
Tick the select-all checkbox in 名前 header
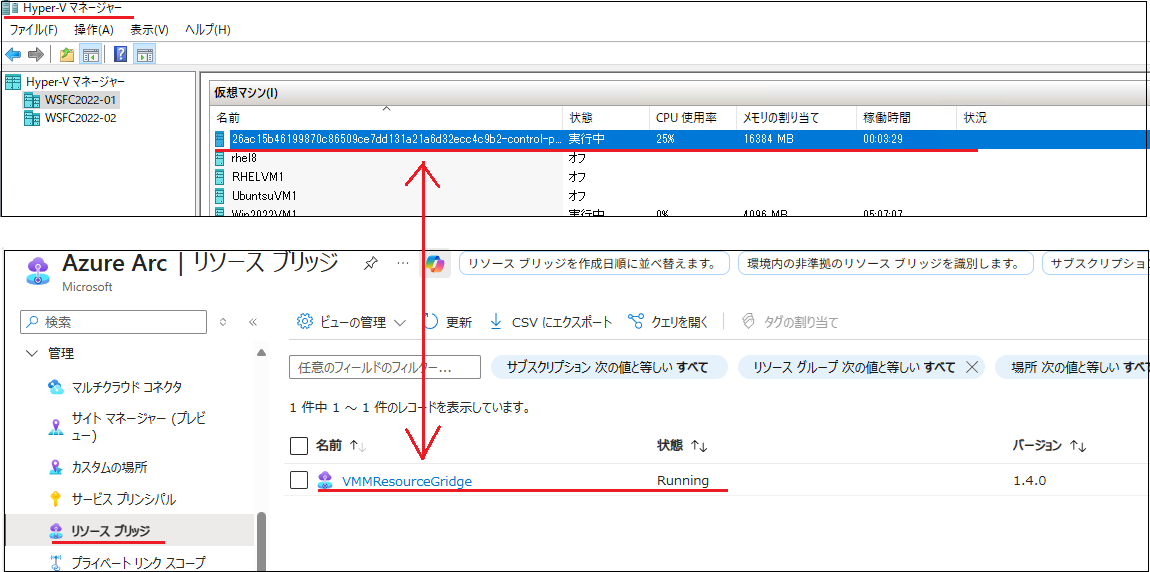tap(298, 445)
